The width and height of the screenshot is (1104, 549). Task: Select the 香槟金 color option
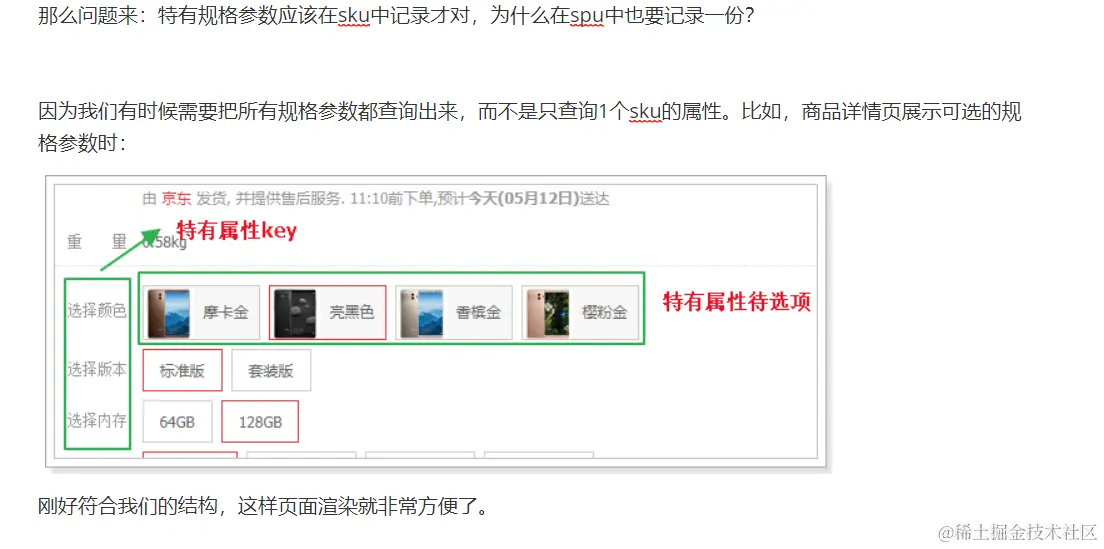coord(454,313)
